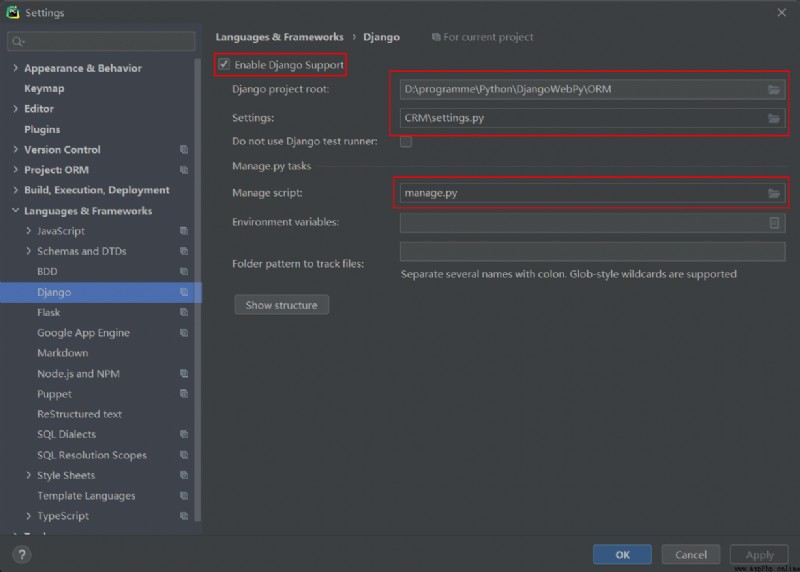800x572 pixels.
Task: Click the PyCharm logo in the title bar
Action: [x=13, y=12]
